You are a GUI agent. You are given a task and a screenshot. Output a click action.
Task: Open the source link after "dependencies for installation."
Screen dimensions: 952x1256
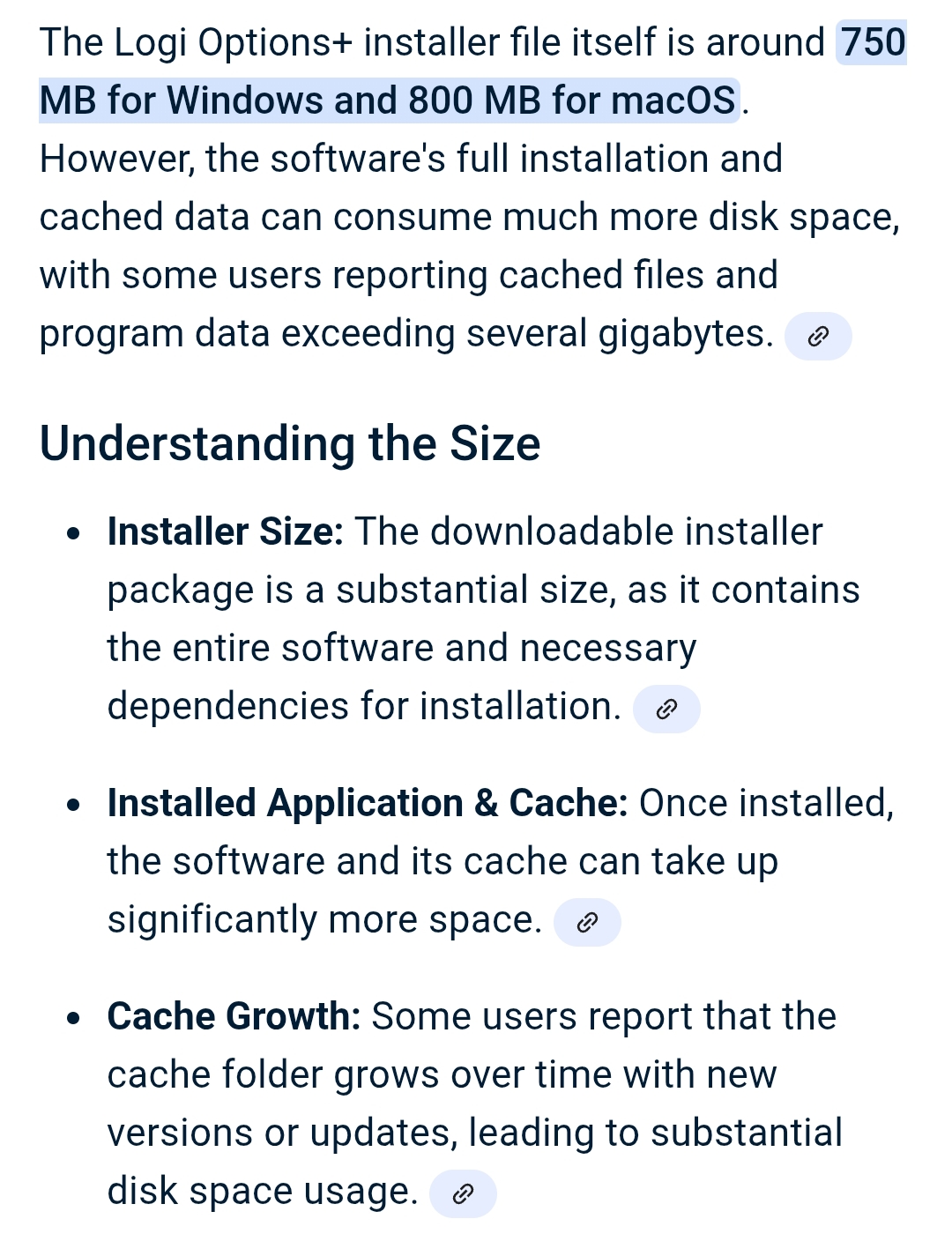click(666, 710)
